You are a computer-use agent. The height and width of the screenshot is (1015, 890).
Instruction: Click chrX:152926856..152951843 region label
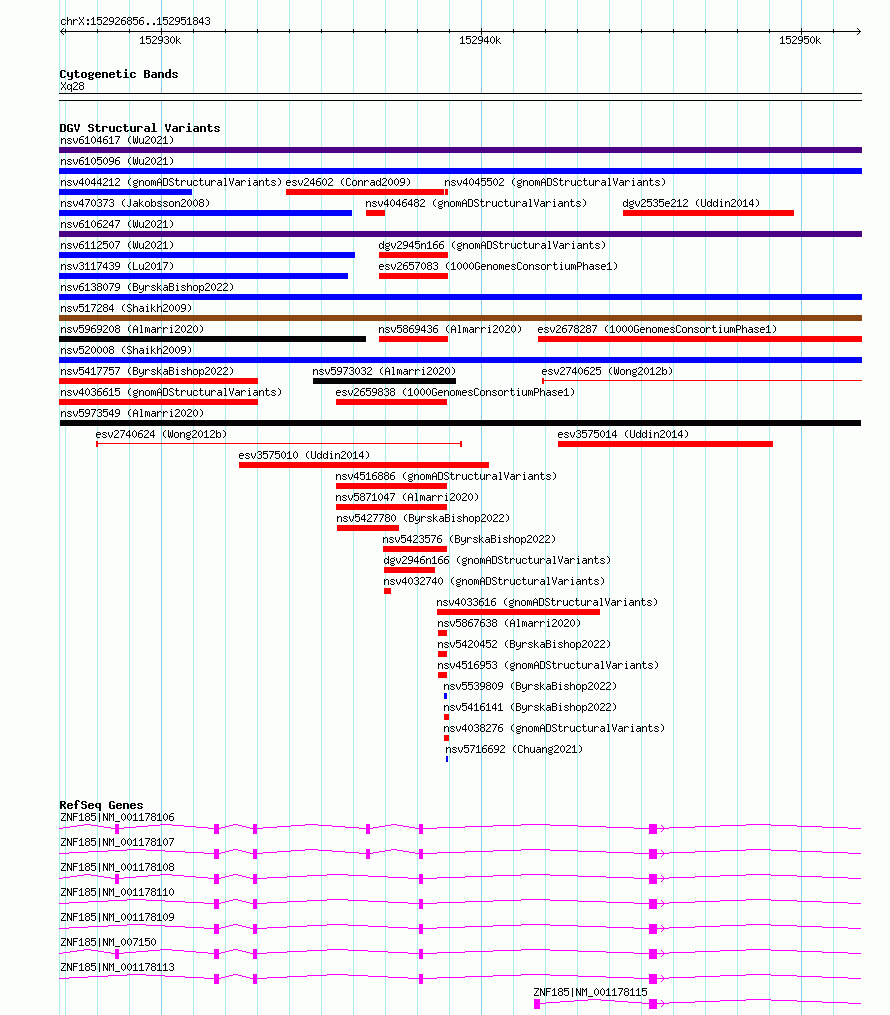135,21
